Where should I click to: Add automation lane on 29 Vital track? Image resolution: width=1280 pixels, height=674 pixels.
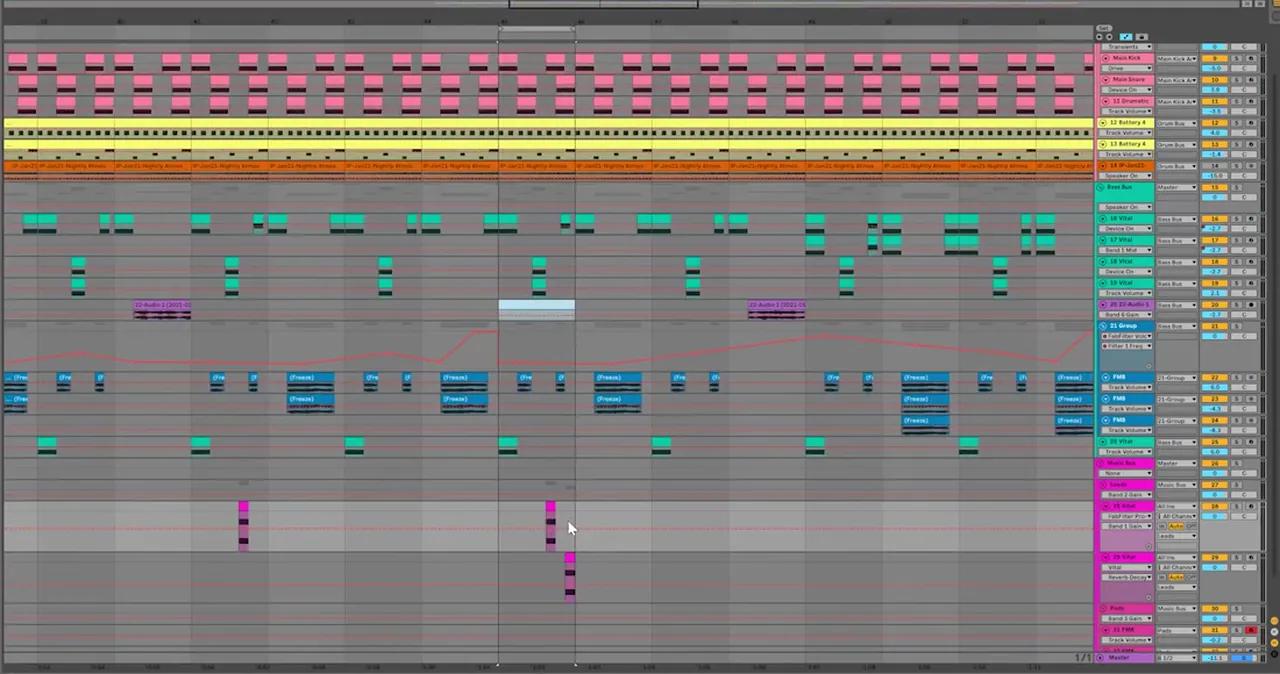coord(1148,597)
